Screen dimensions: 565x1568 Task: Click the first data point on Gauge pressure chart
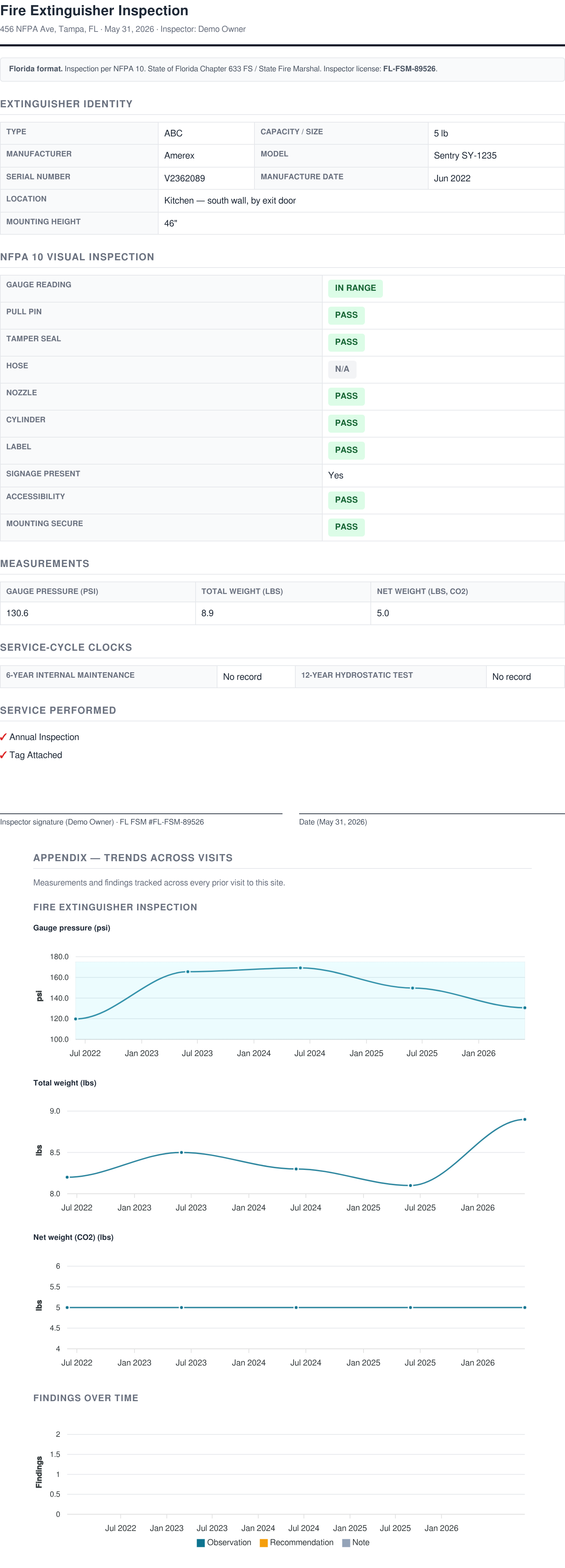click(x=75, y=1019)
